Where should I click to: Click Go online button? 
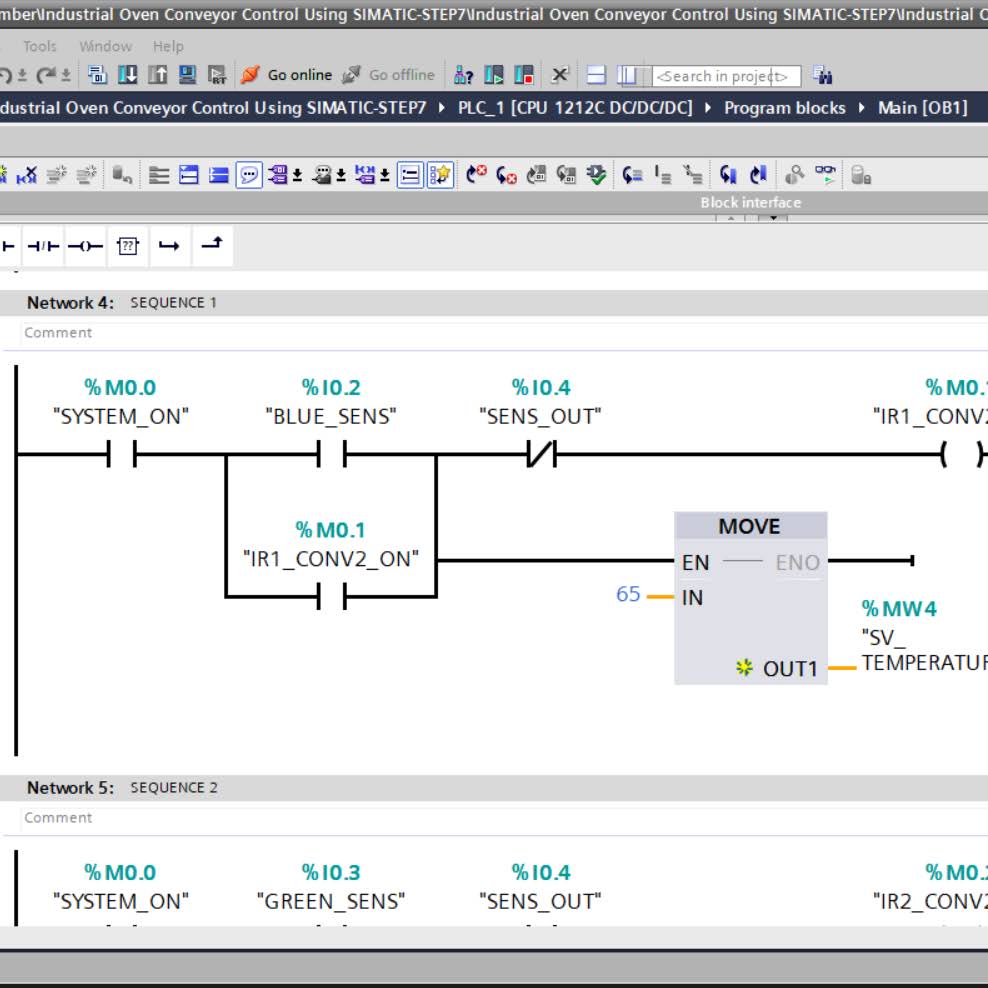[x=287, y=75]
